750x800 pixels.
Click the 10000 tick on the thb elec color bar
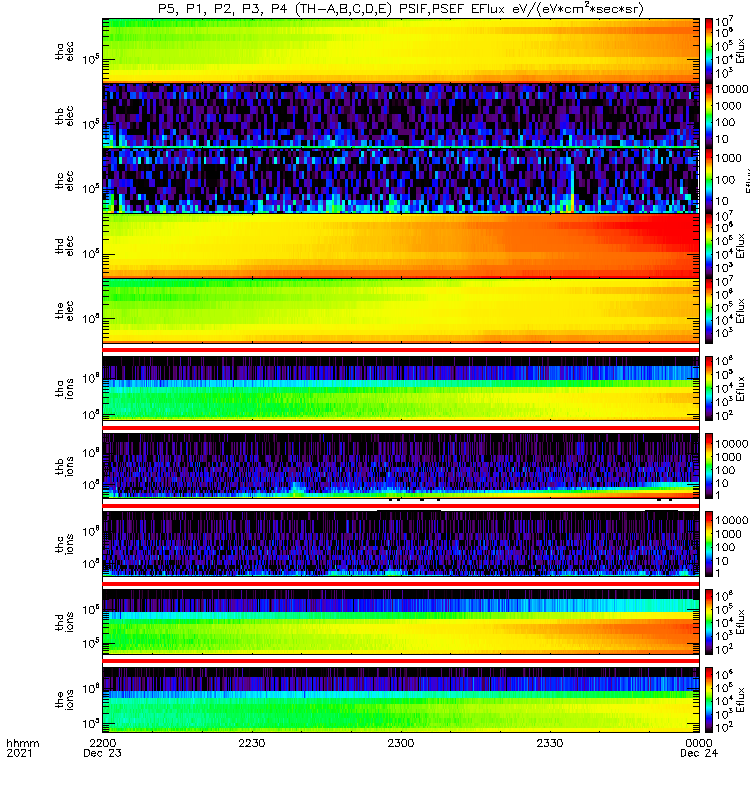tap(732, 89)
